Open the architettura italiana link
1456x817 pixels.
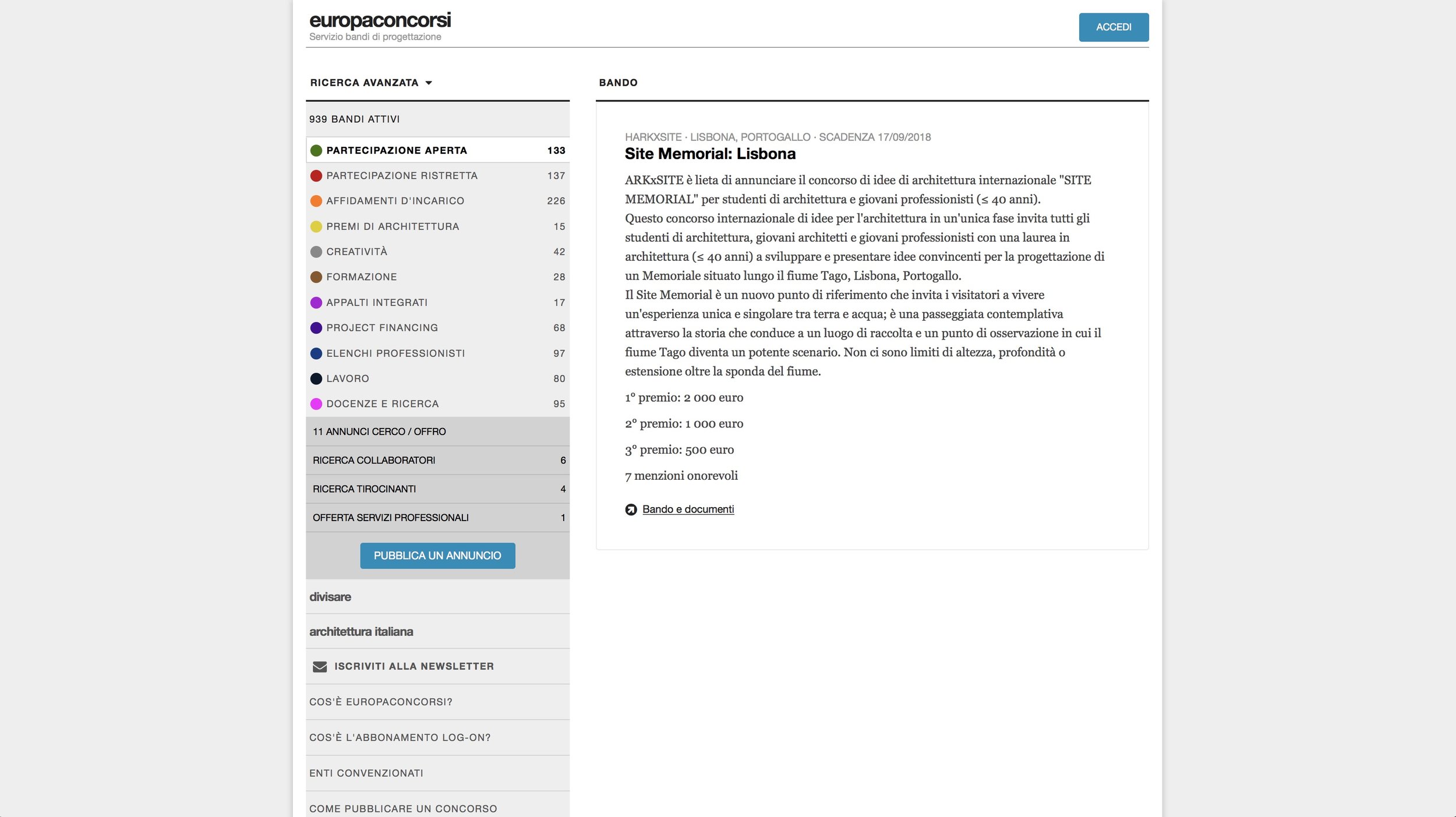click(x=361, y=632)
